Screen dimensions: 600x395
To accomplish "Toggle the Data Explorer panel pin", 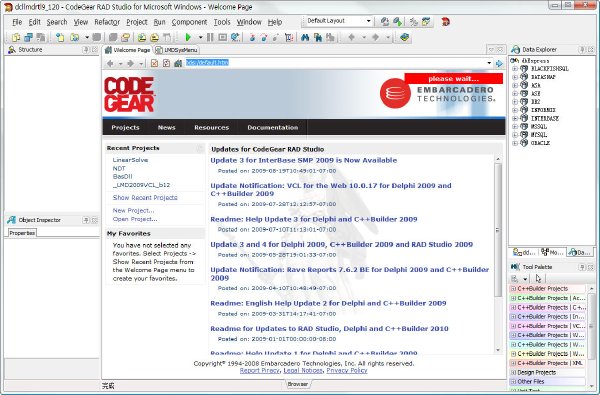I will click(x=582, y=49).
